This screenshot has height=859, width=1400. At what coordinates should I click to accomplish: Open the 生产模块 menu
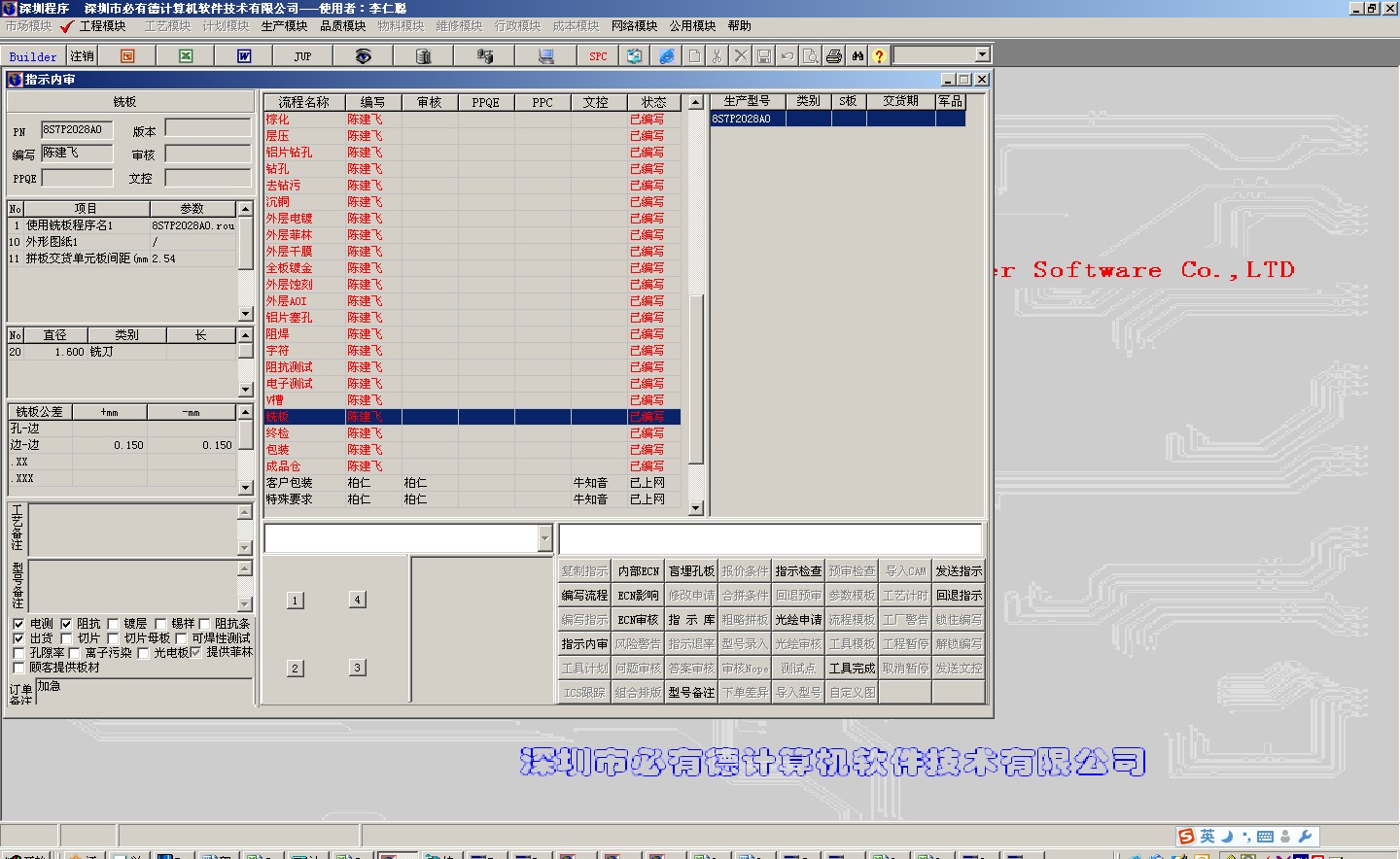coord(284,26)
